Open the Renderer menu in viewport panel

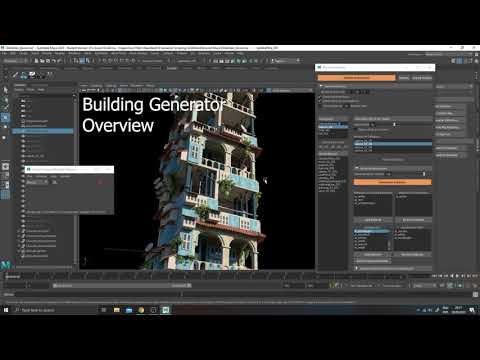[137, 86]
